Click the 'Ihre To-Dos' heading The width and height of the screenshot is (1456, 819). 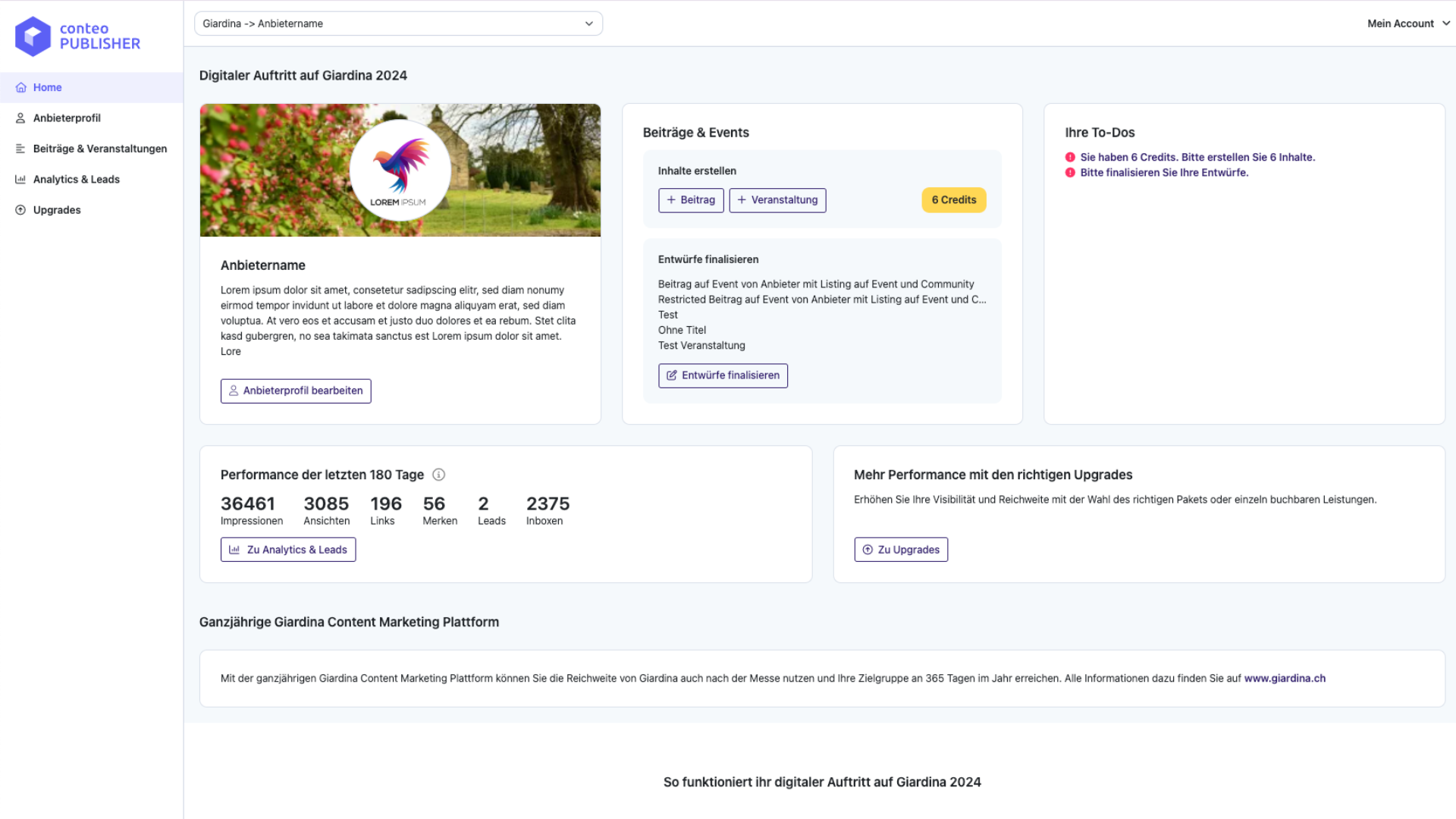click(1100, 133)
